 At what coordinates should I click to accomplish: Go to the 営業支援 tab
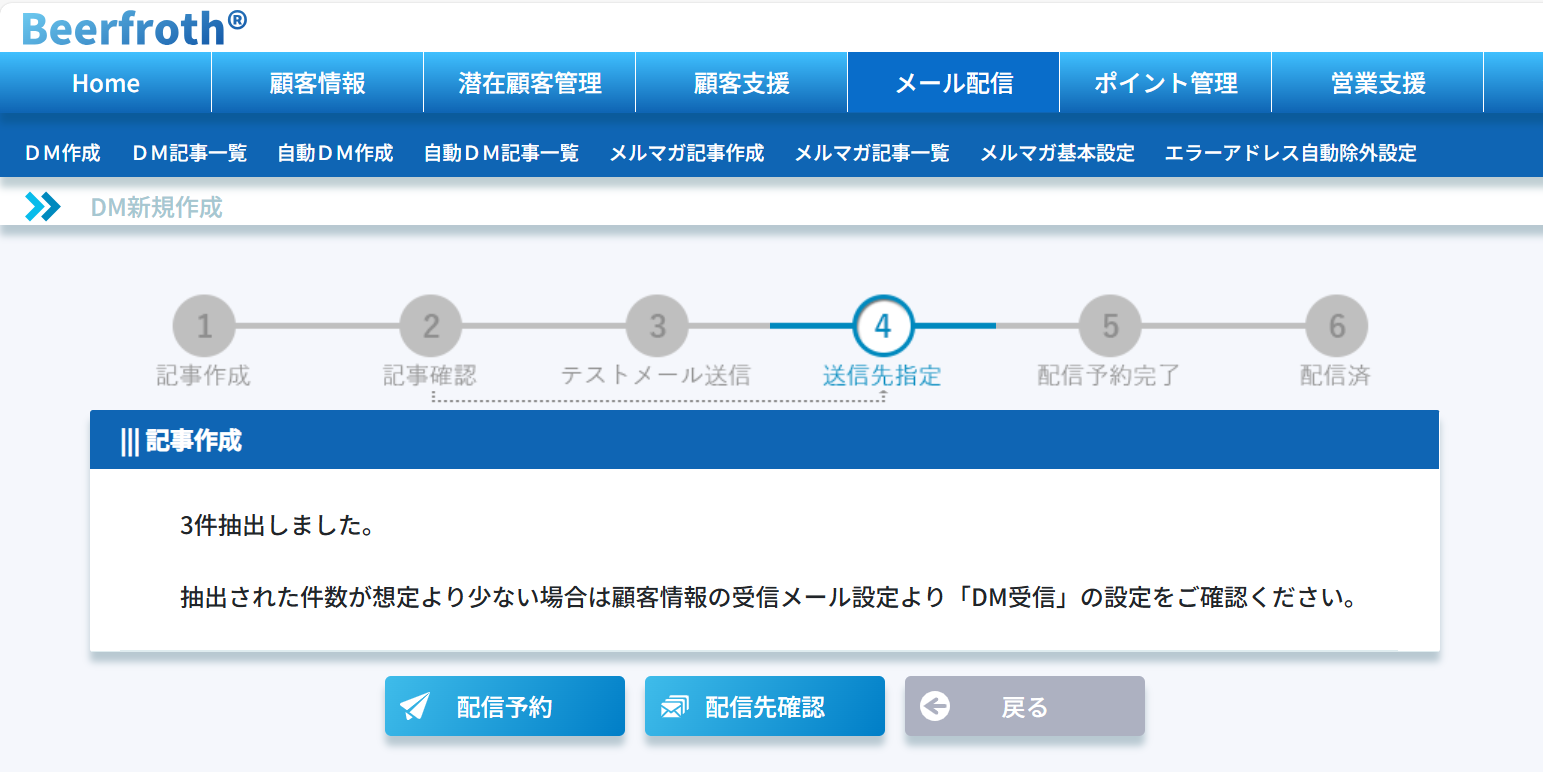(1378, 83)
